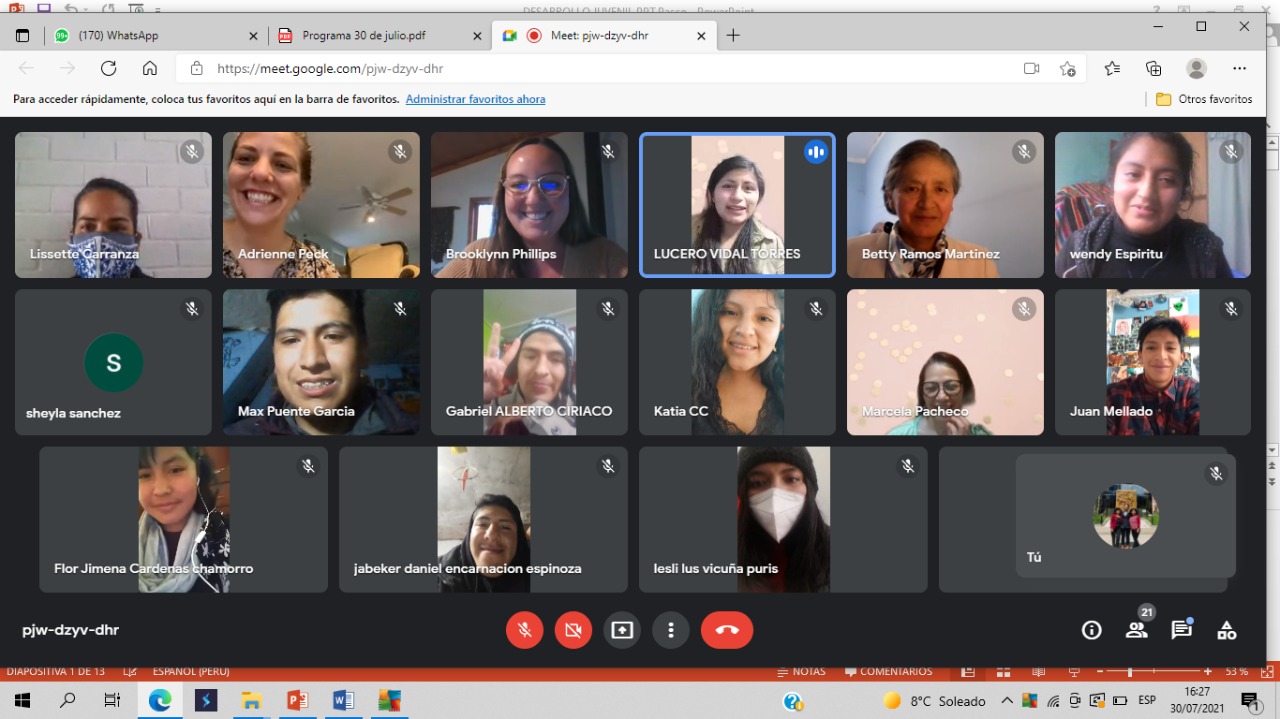Image resolution: width=1280 pixels, height=719 pixels.
Task: Switch to the WhatsApp tab
Action: [156, 35]
